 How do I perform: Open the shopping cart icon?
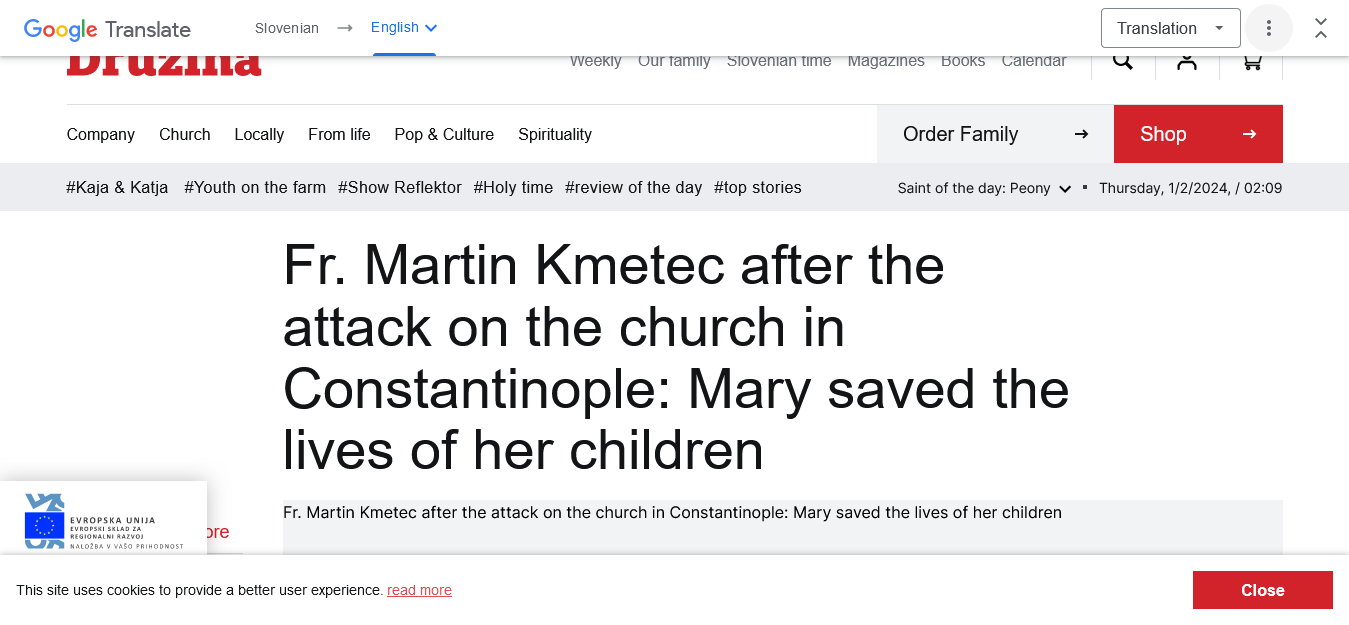1251,62
